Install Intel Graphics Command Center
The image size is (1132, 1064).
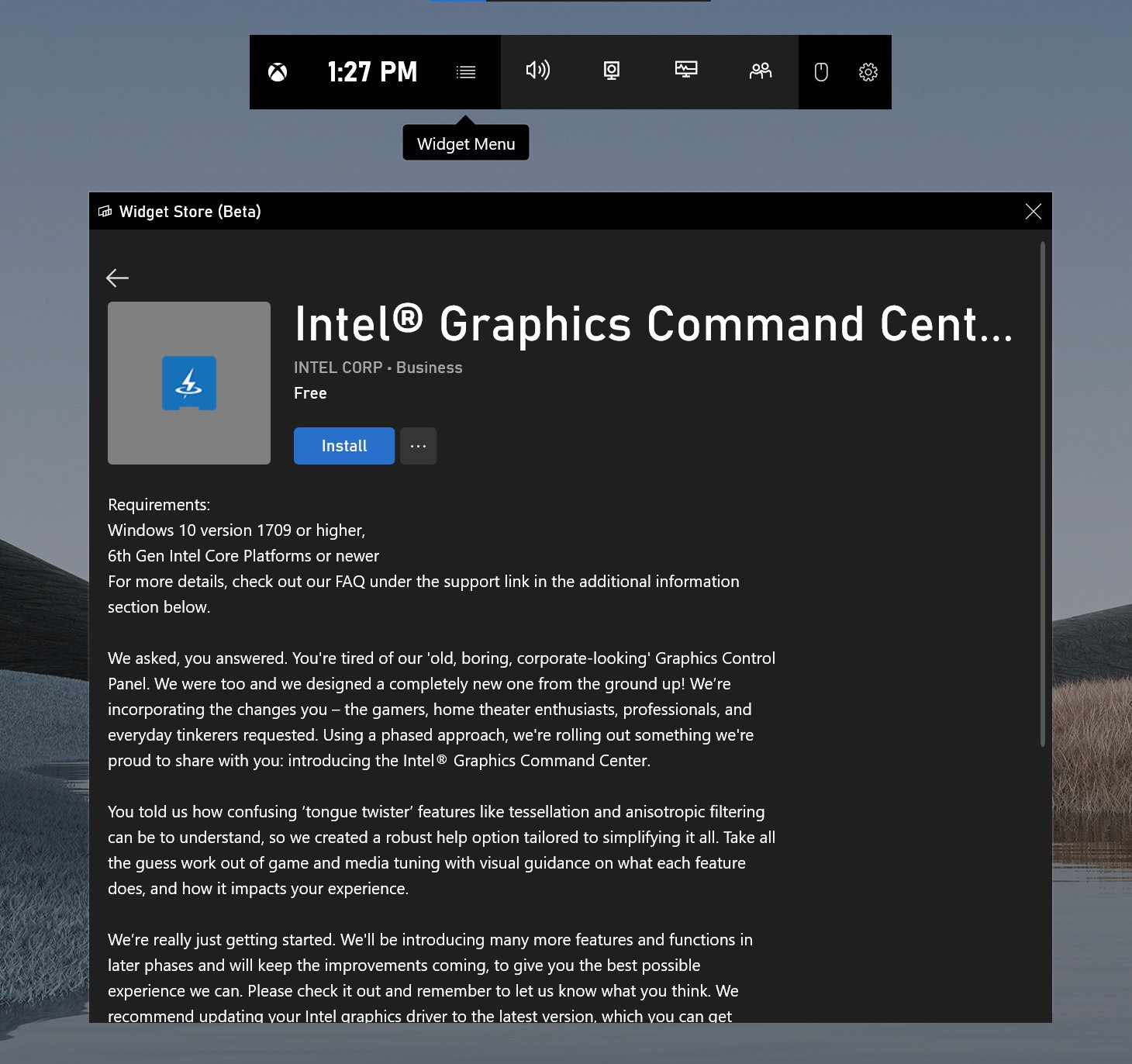pos(344,446)
